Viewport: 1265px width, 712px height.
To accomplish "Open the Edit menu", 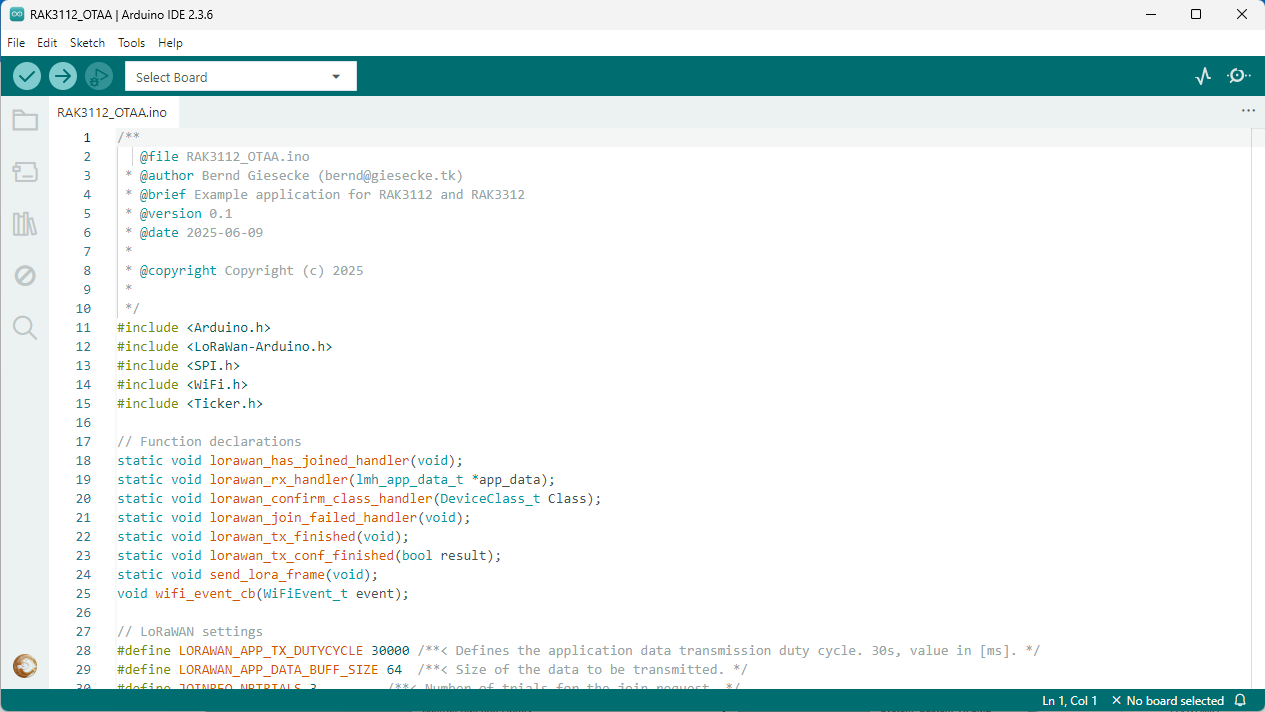I will click(47, 43).
